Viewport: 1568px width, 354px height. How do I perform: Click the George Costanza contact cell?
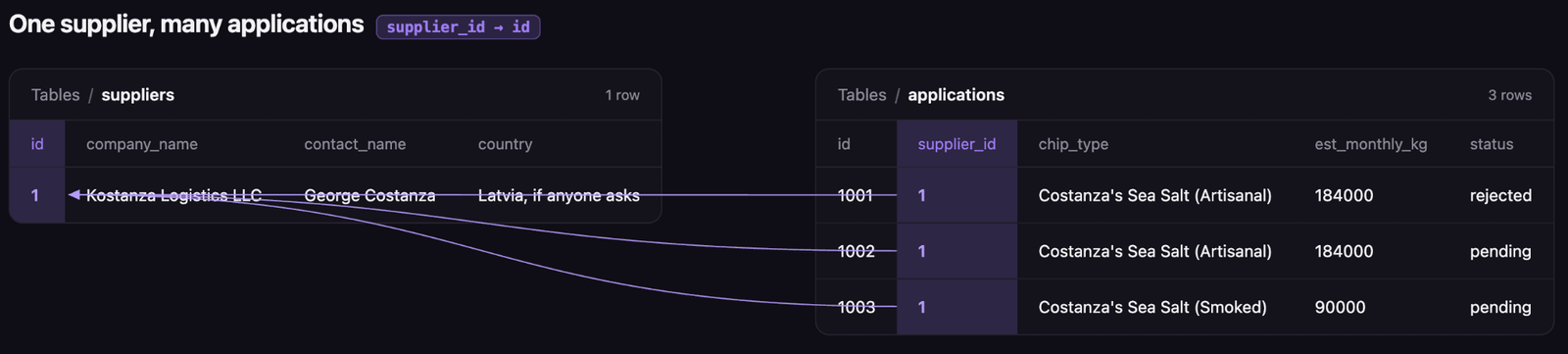[369, 195]
